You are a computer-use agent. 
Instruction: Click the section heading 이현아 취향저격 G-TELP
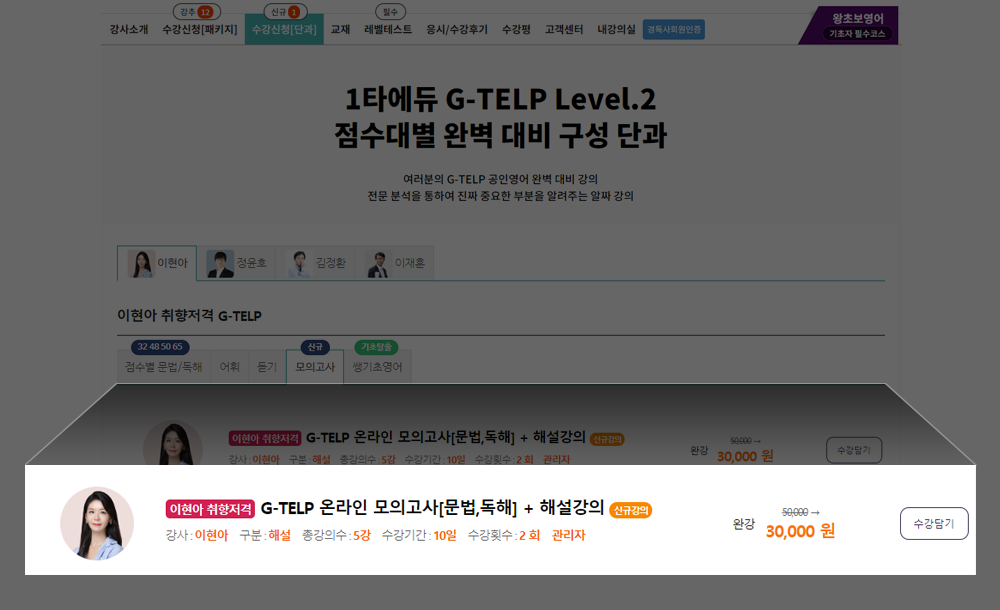coord(189,316)
